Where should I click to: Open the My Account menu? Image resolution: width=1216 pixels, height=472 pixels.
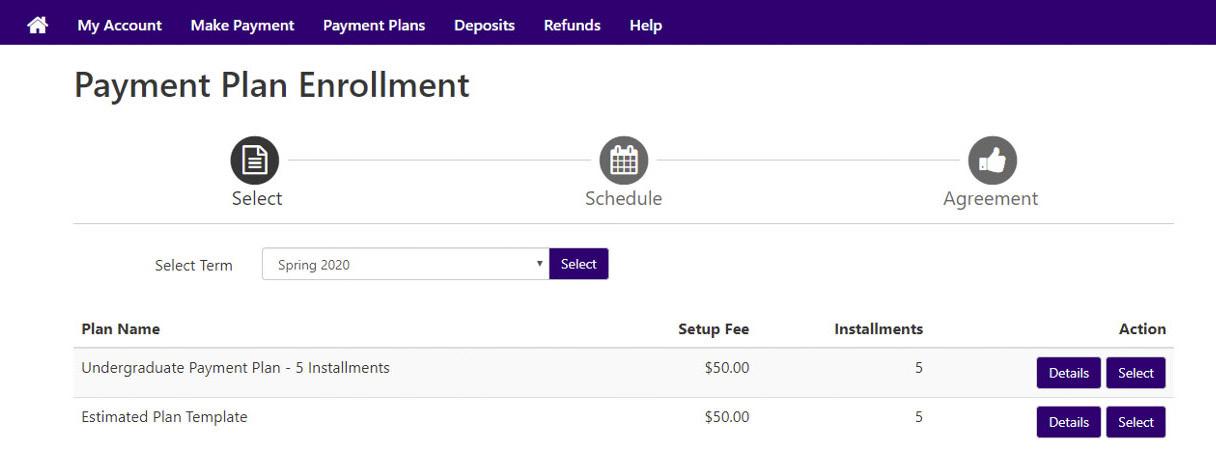(119, 25)
